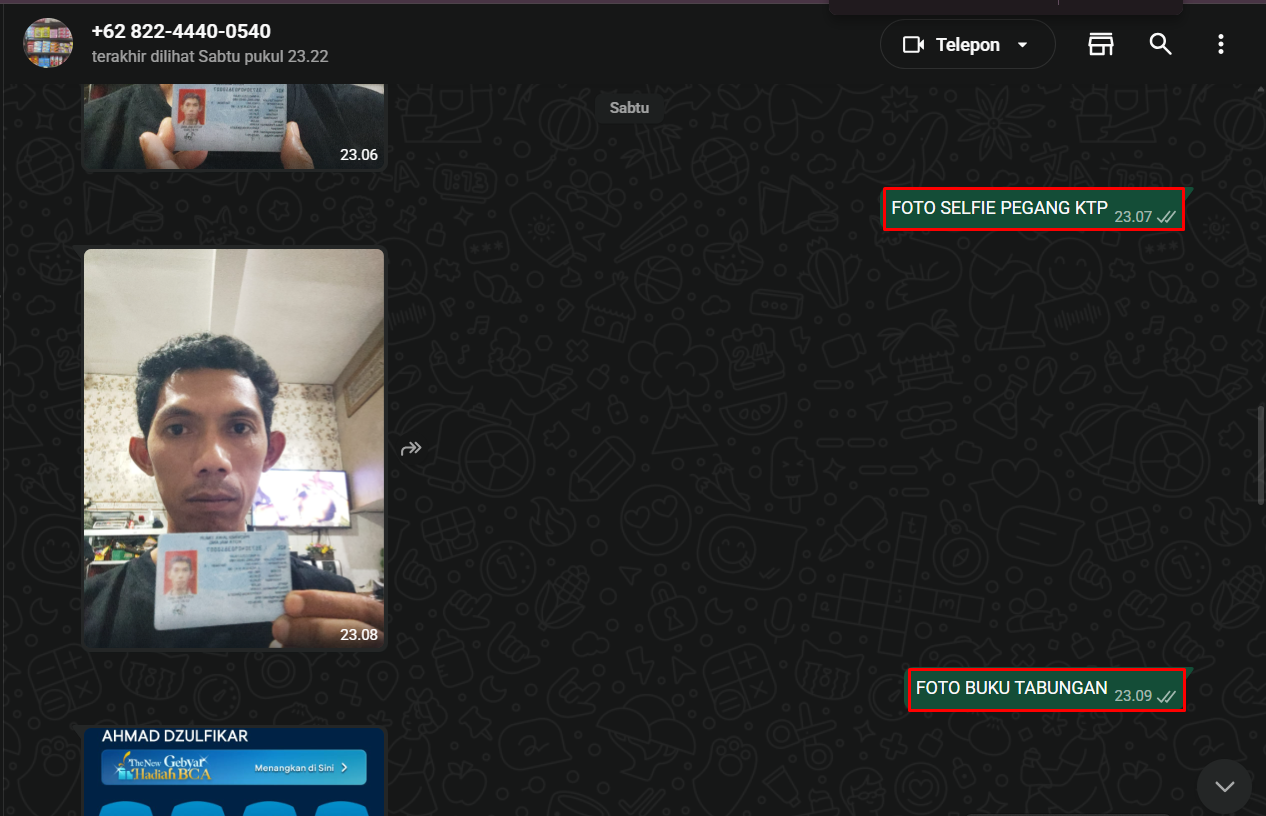This screenshot has height=816, width=1266.
Task: Select the message FOTO SELFIE PEGANG KTP
Action: coord(1034,209)
